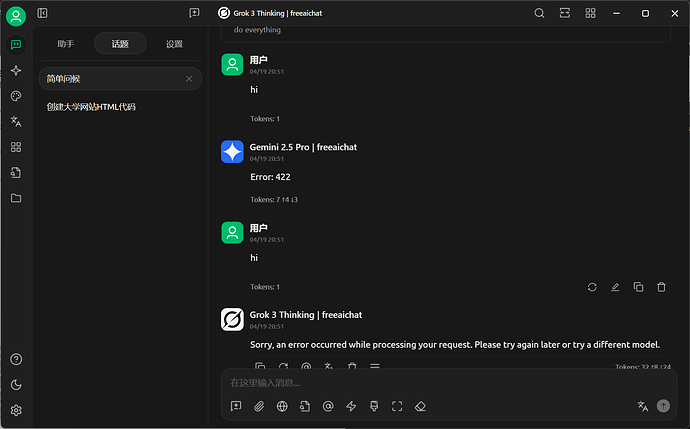
Task: Open model selector Grok 3 Thinking in title bar
Action: point(270,13)
